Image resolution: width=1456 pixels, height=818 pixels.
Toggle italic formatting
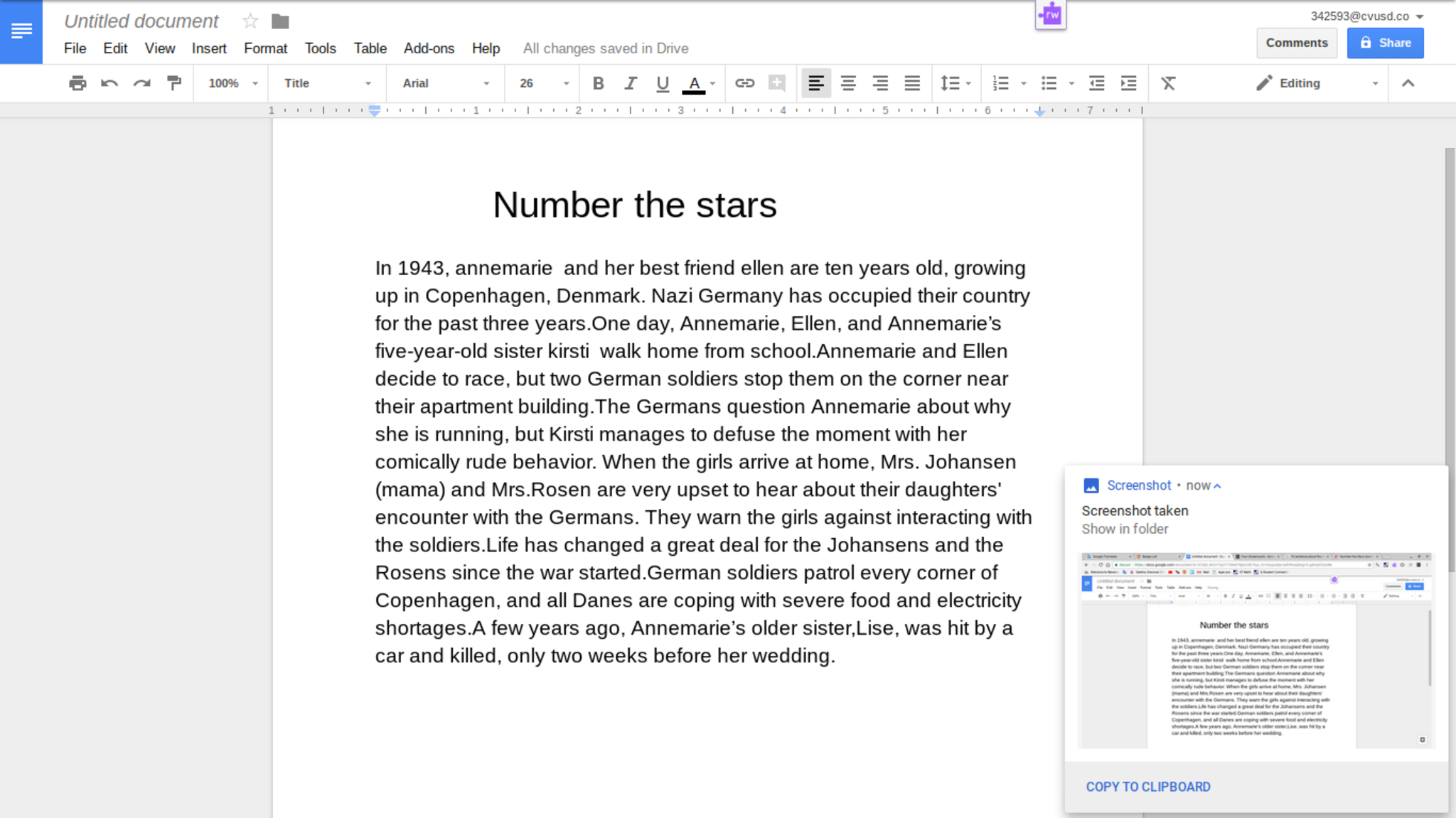coord(630,83)
